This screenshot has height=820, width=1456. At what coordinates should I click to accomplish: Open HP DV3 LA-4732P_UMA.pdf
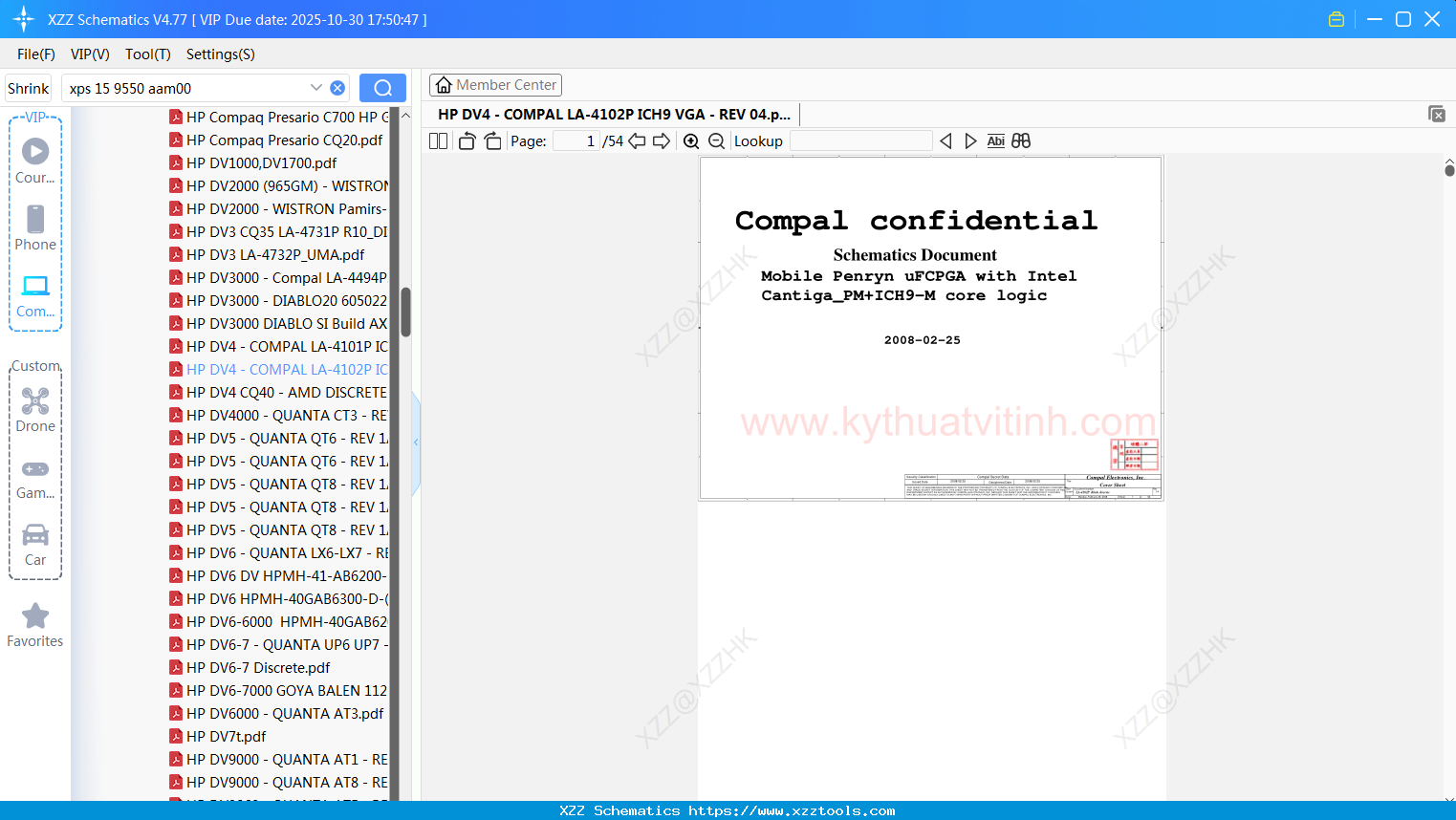(267, 254)
